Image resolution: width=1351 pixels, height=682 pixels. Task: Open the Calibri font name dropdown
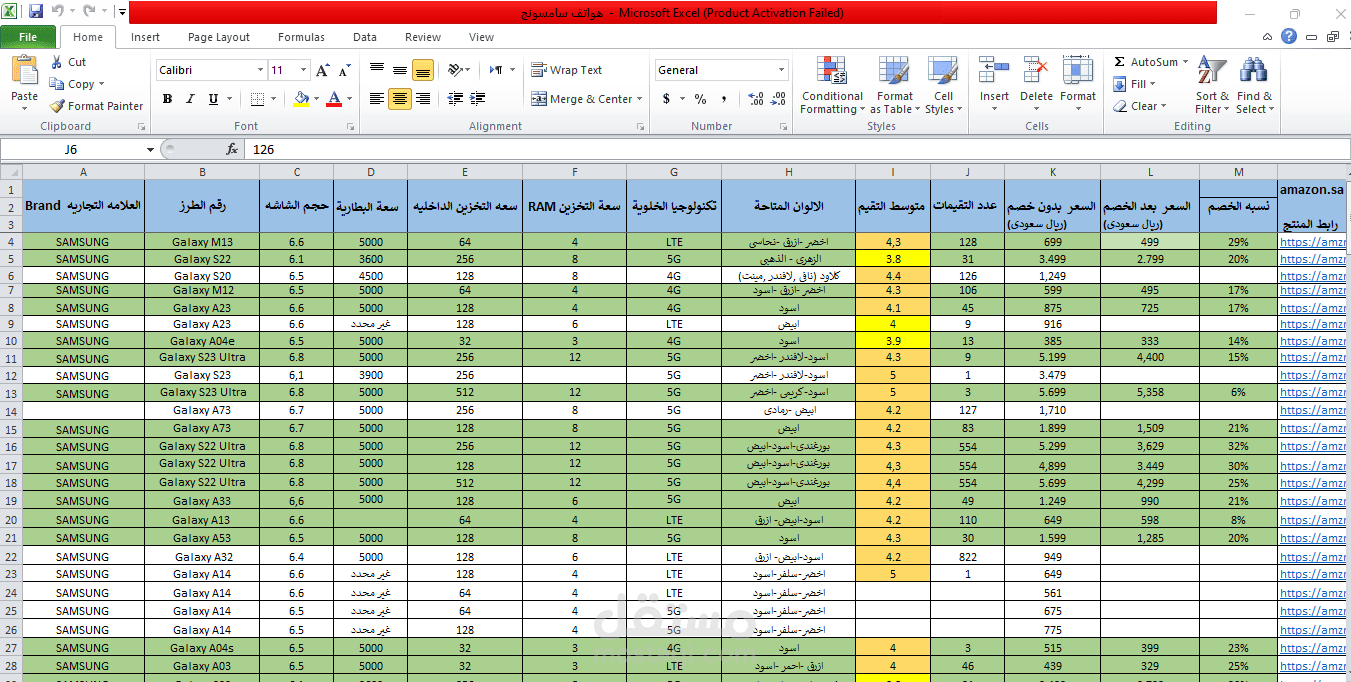point(260,70)
